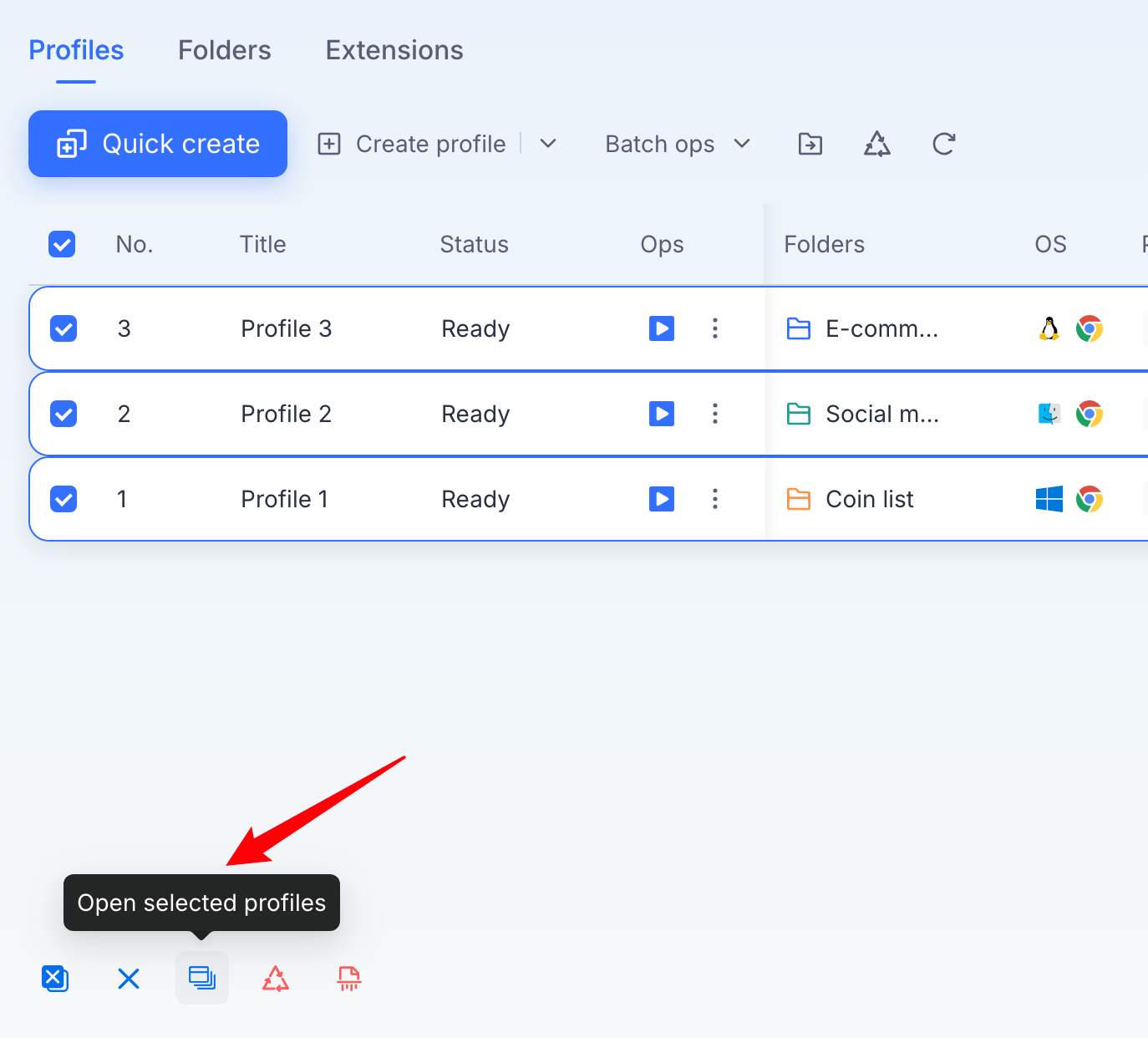Click the Profile 1 title text

pyautogui.click(x=285, y=499)
